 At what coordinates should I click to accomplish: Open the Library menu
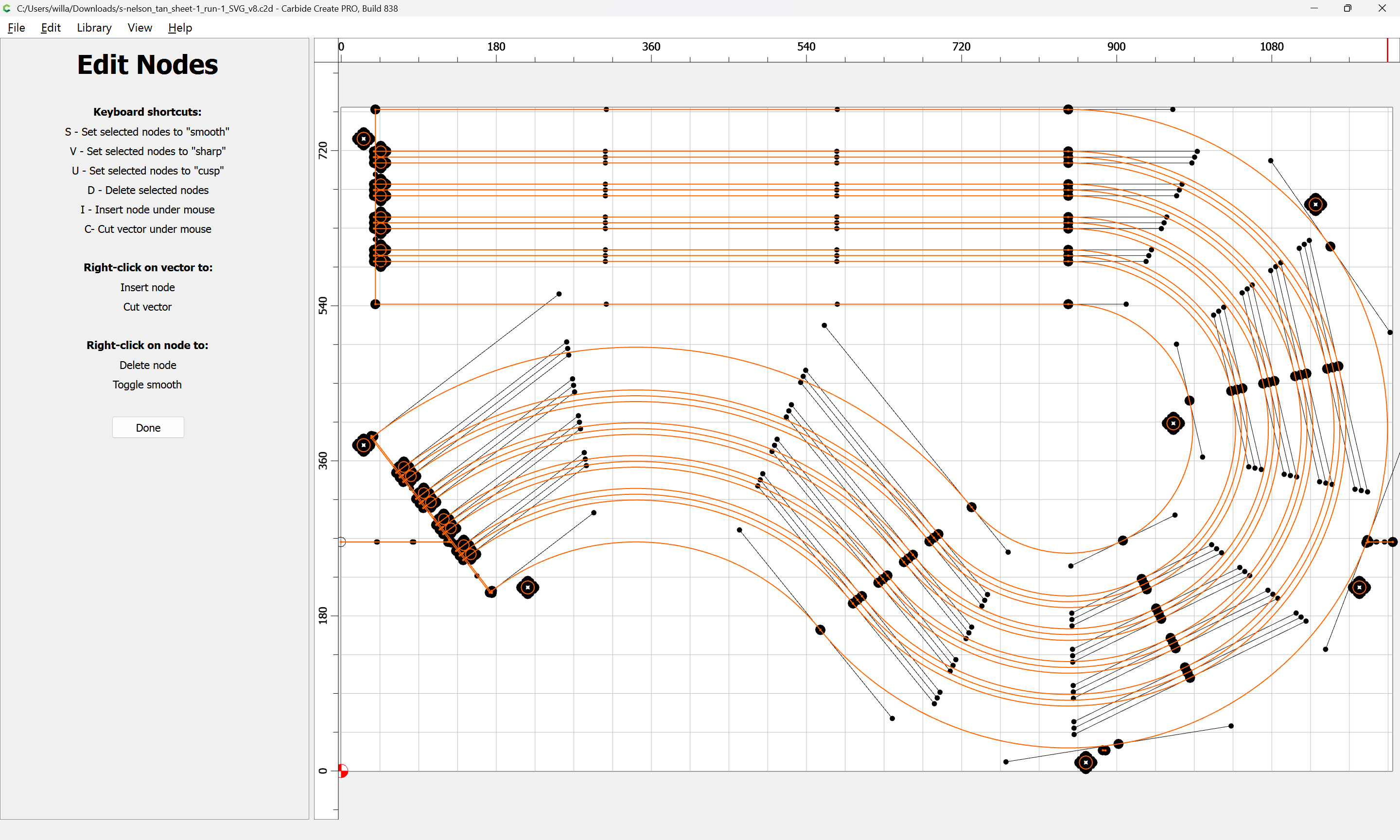[x=94, y=28]
